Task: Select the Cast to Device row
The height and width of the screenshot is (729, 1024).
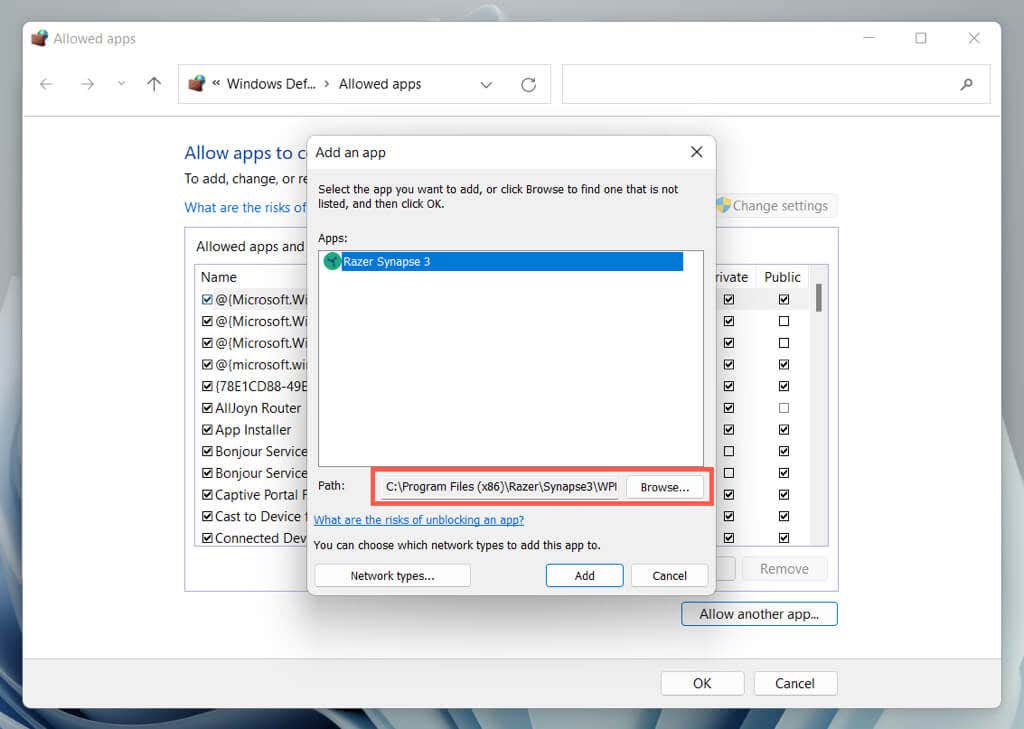Action: tap(261, 516)
